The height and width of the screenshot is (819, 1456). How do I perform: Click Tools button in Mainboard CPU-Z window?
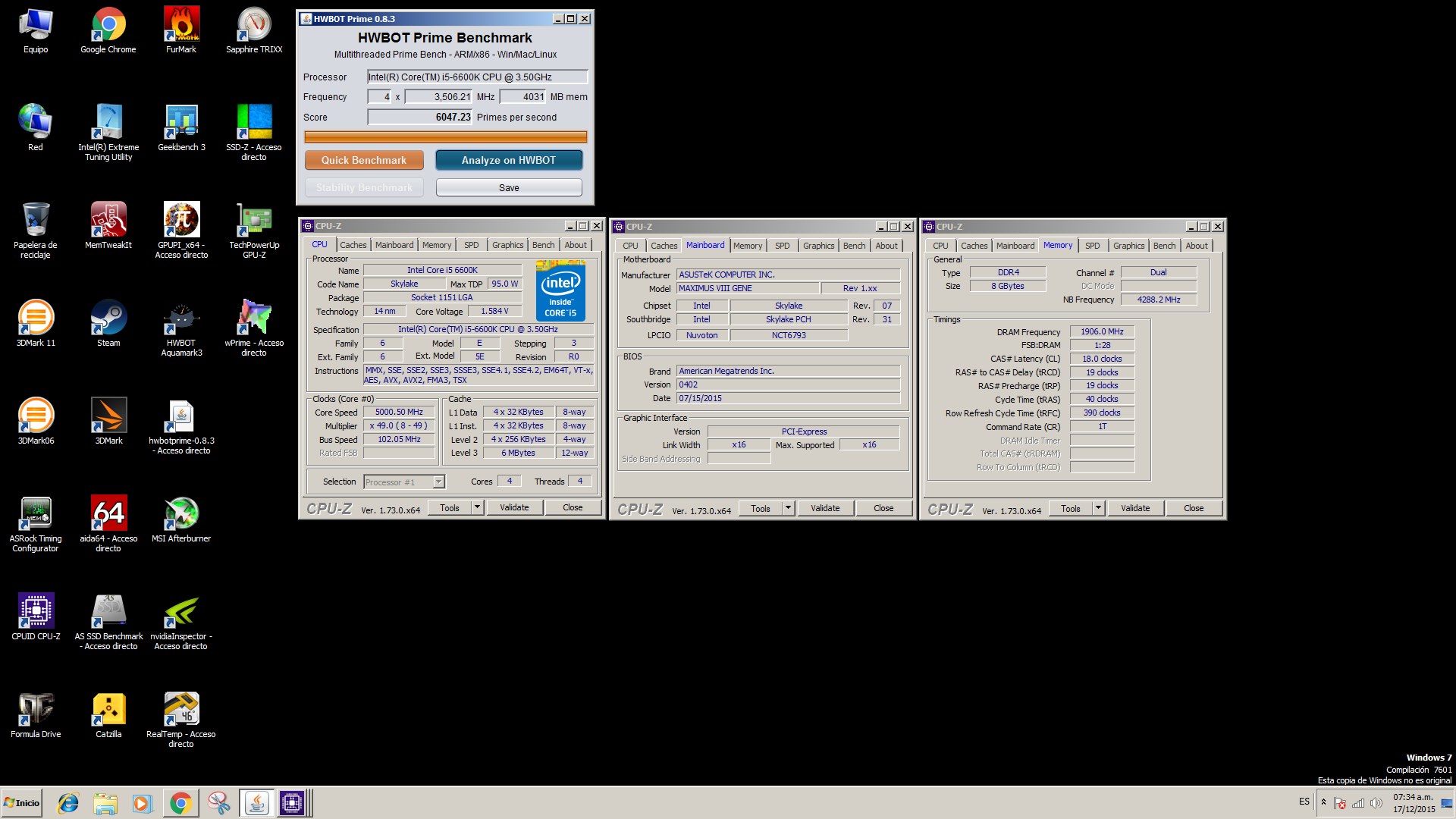pos(761,508)
